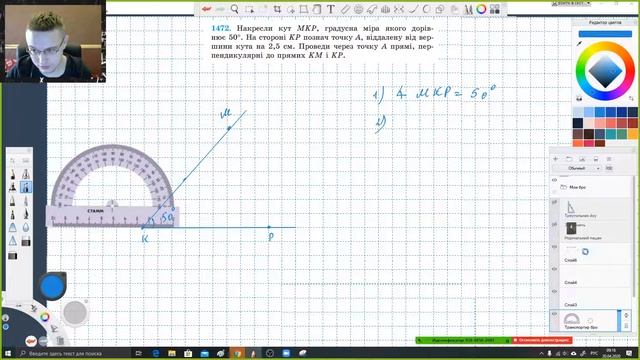Select the gradient fill brush in palette
The width and height of the screenshot is (640, 360).
[26, 241]
